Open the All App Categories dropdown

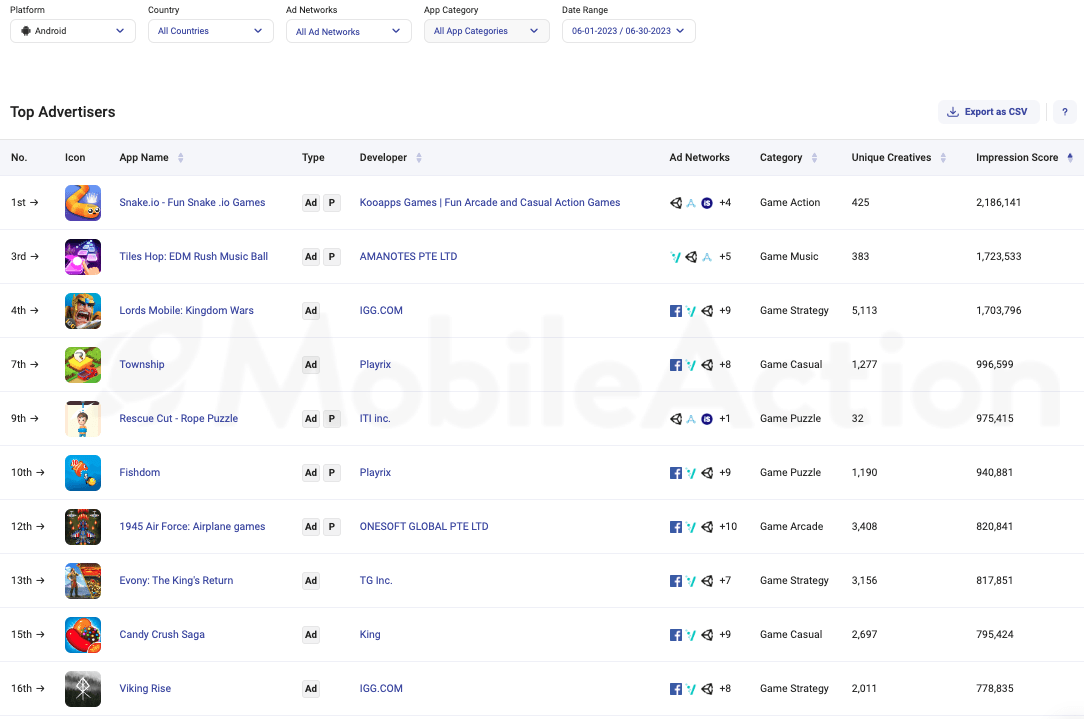pos(487,31)
